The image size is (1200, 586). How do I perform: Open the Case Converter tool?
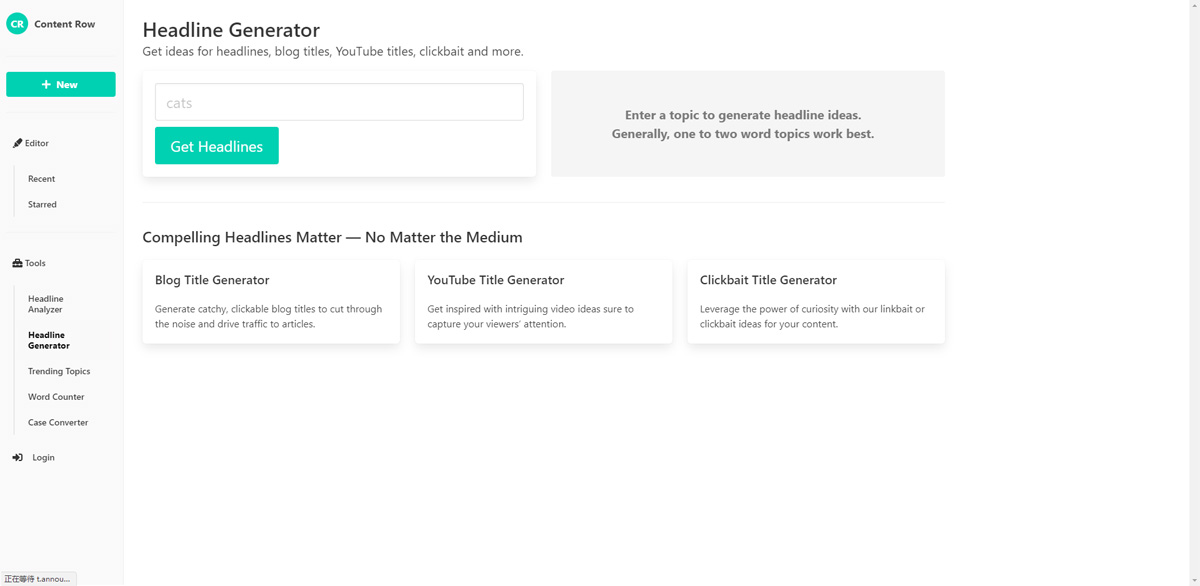click(x=58, y=422)
